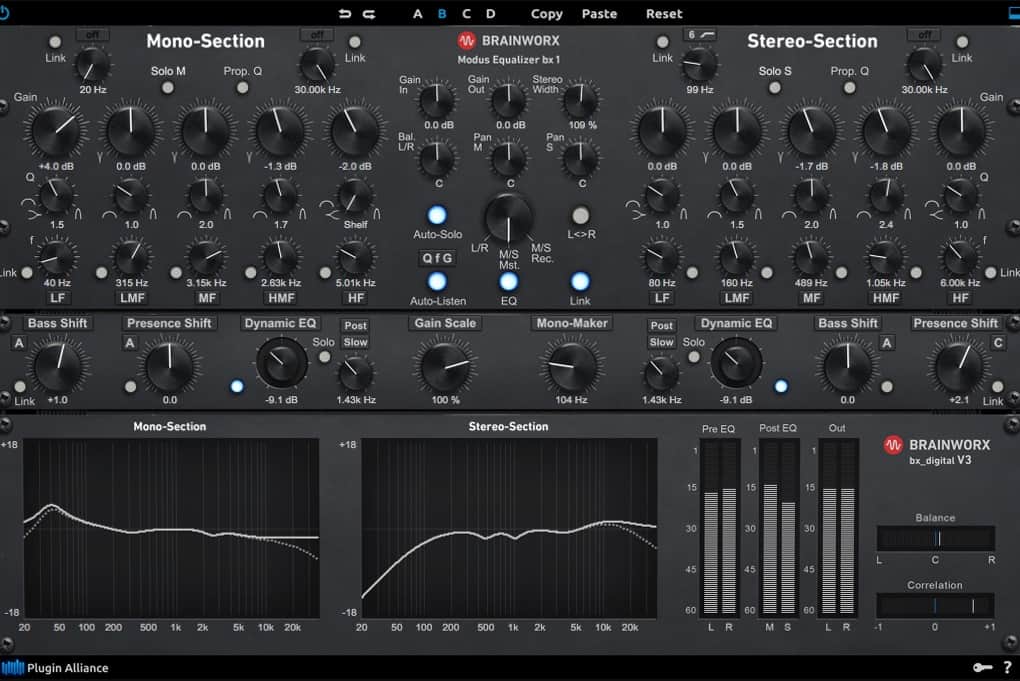Select the narrow bell icon beside Mono LMF Q knob
1020x681 pixels.
154,214
